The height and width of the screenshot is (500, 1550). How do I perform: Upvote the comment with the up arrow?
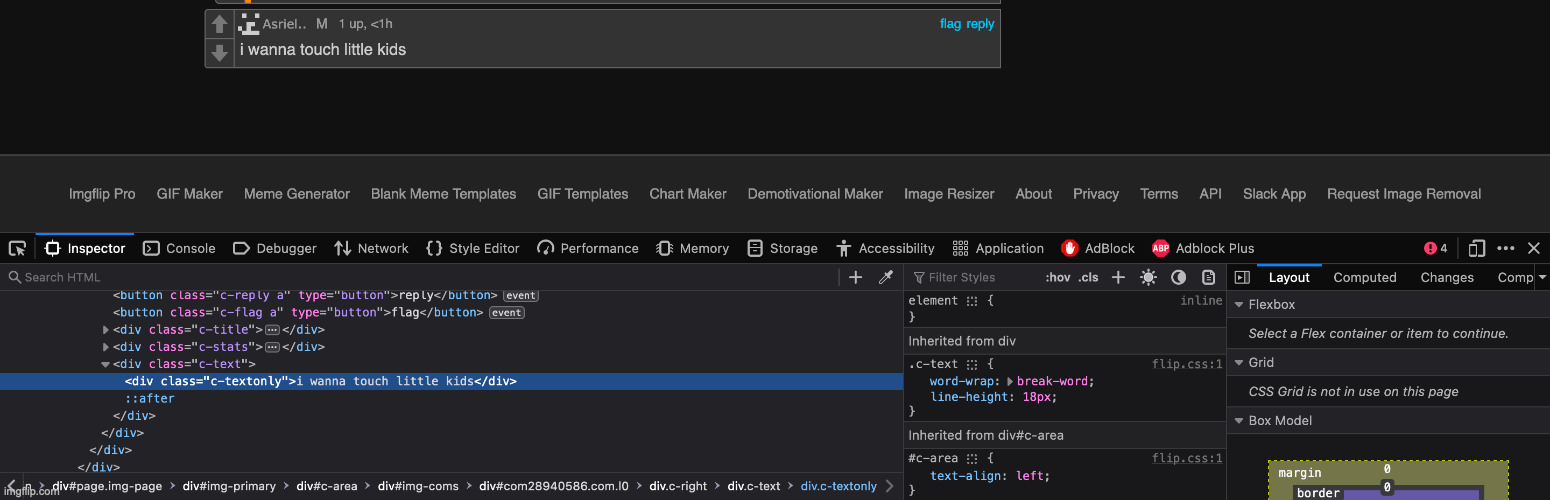click(220, 24)
